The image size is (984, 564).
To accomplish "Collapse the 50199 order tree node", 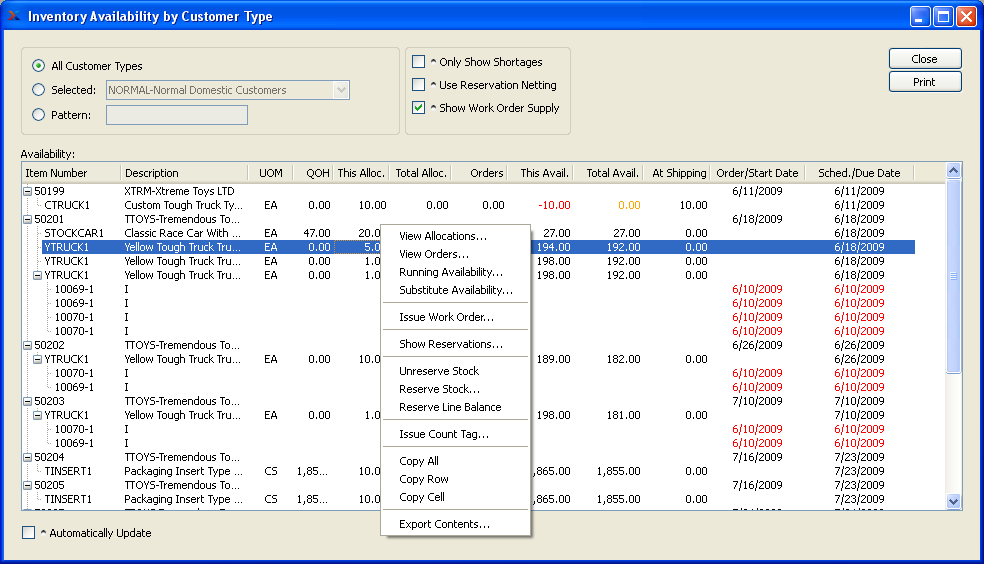I will [x=27, y=191].
